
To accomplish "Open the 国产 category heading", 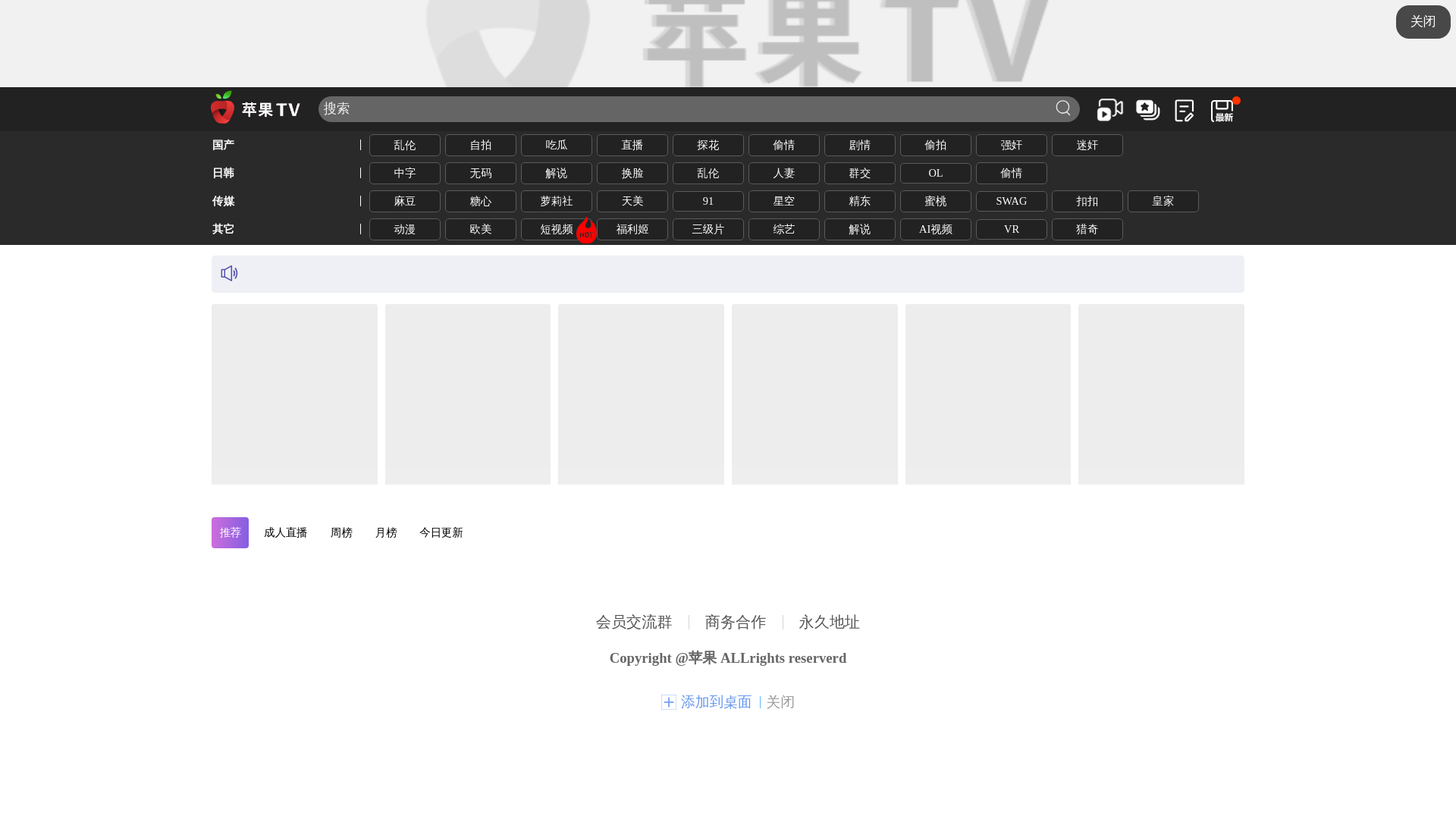I will (223, 145).
